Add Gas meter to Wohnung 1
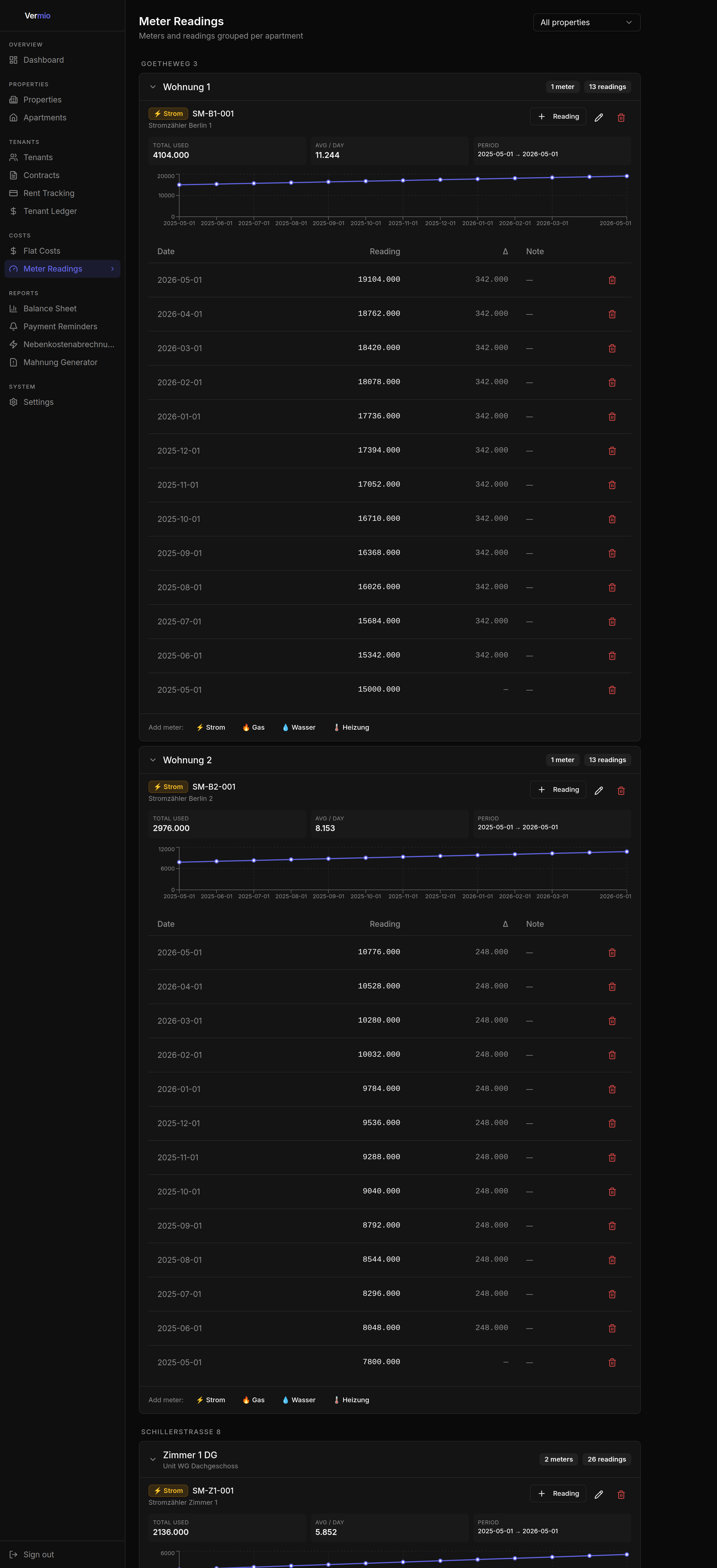The width and height of the screenshot is (717, 1568). point(253,727)
